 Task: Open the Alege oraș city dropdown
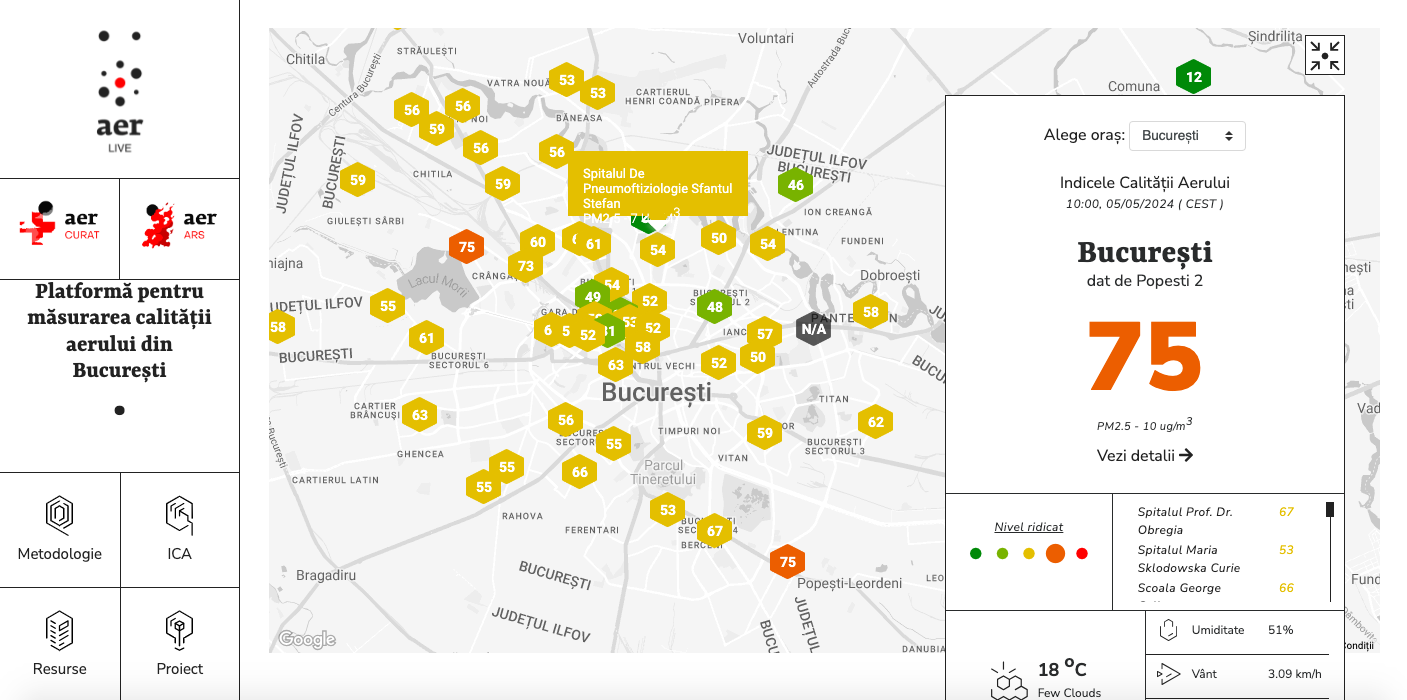[x=1187, y=135]
